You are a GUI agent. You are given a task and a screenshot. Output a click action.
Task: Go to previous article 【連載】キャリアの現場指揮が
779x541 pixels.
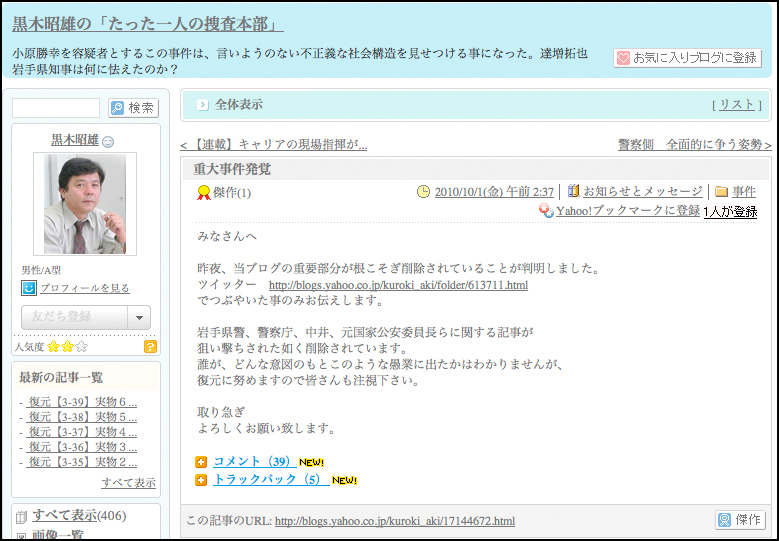point(274,145)
